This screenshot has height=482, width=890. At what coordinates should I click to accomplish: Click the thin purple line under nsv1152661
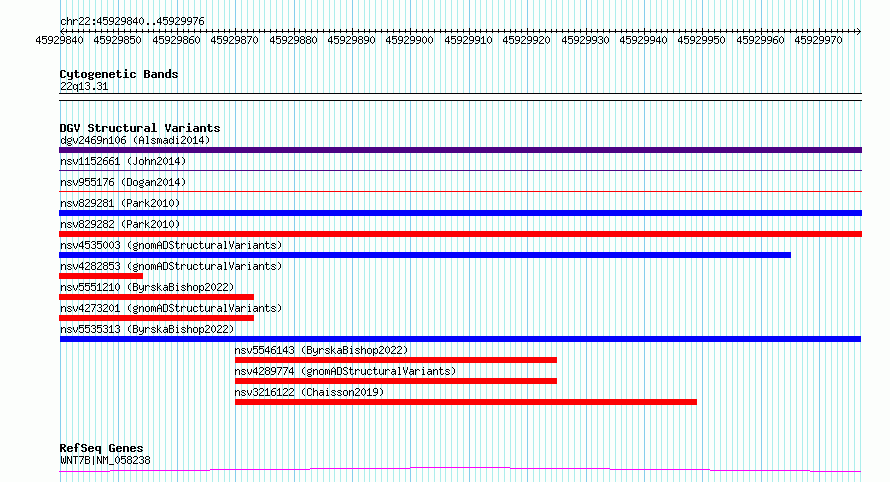click(x=460, y=170)
